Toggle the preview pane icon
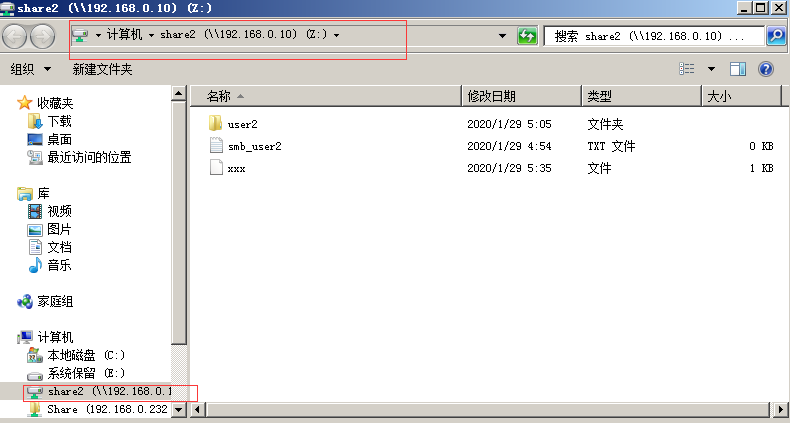Image resolution: width=790 pixels, height=423 pixels. click(738, 69)
